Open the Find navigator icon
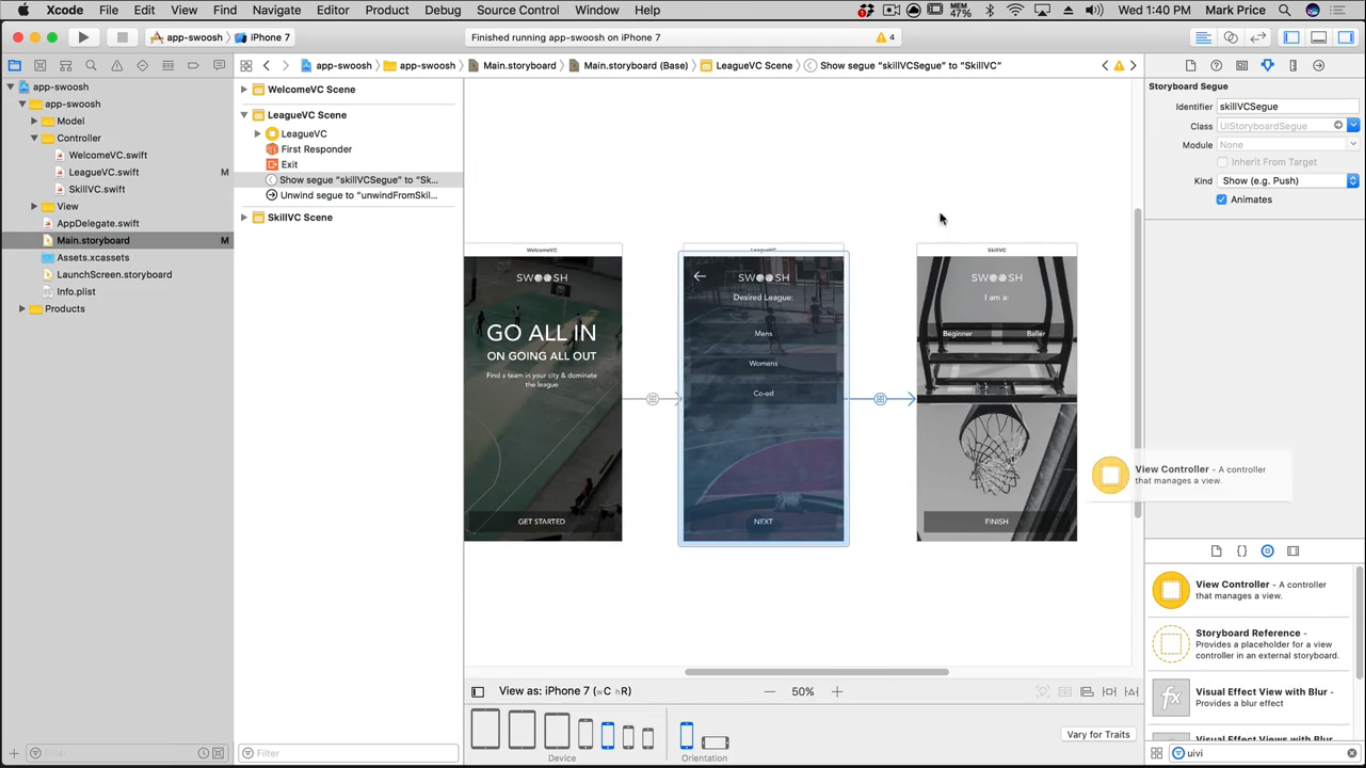This screenshot has width=1366, height=768. pos(91,65)
